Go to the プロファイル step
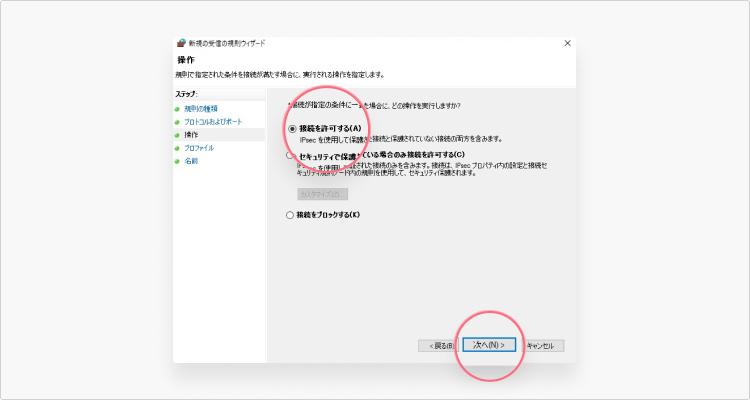 tap(199, 148)
